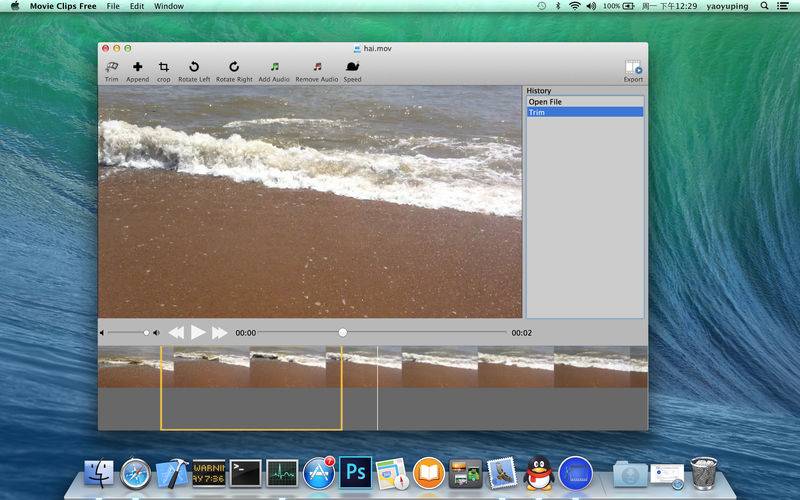
Task: Click the 00:02 end time label
Action: pos(521,333)
